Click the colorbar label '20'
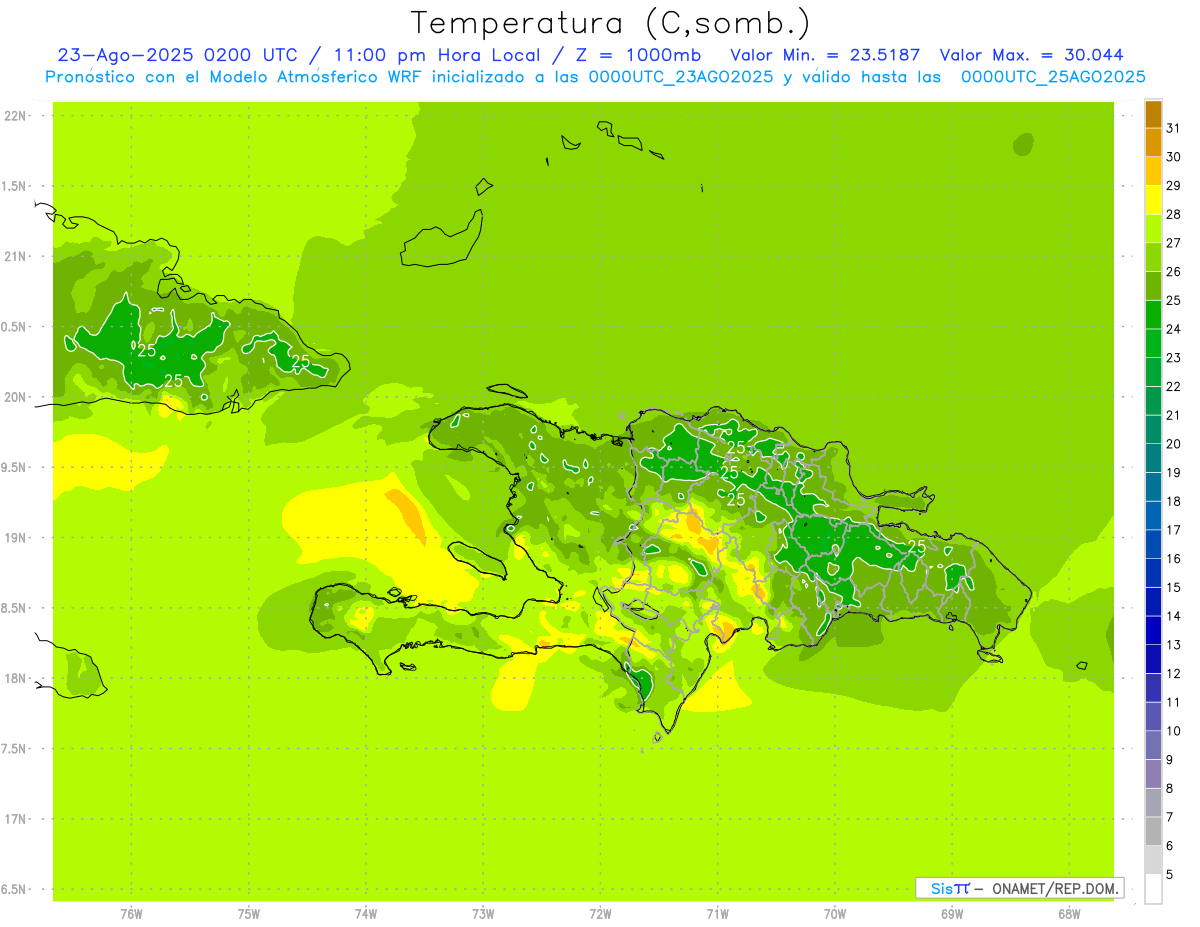The width and height of the screenshot is (1200, 927). 1174,444
